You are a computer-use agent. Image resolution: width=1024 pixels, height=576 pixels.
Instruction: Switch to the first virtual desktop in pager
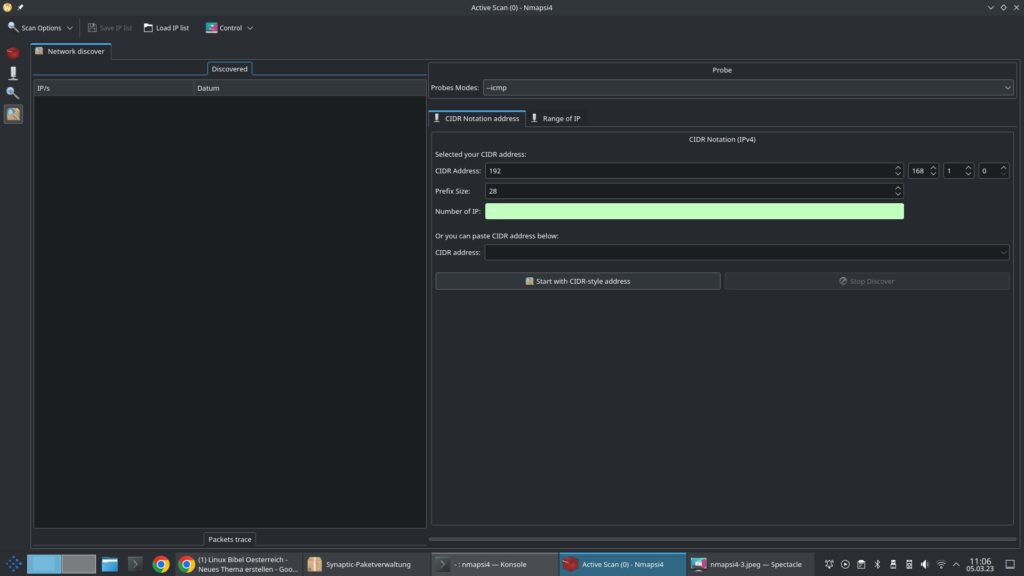coord(44,564)
